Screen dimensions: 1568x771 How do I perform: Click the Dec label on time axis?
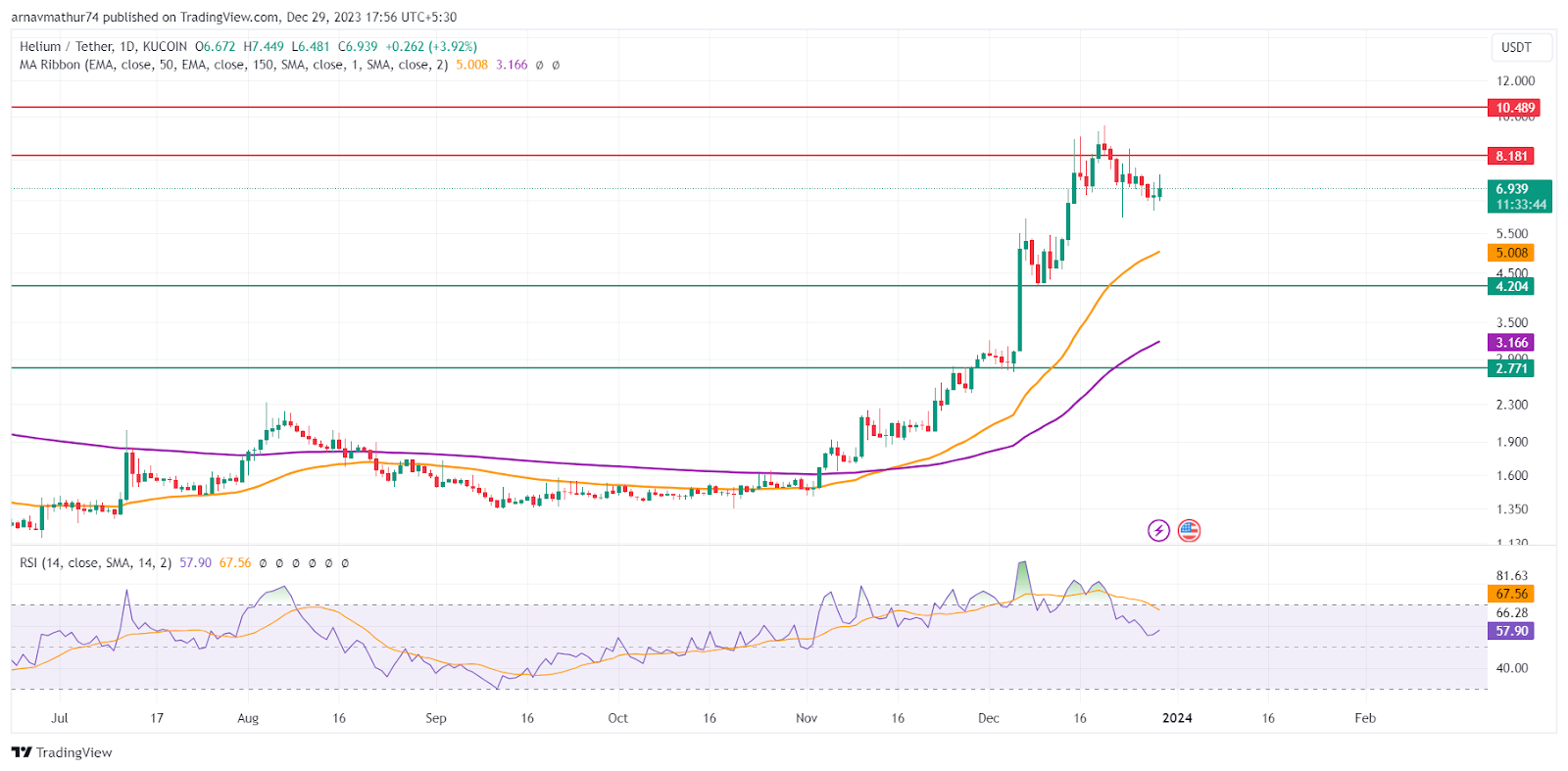pyautogui.click(x=989, y=718)
